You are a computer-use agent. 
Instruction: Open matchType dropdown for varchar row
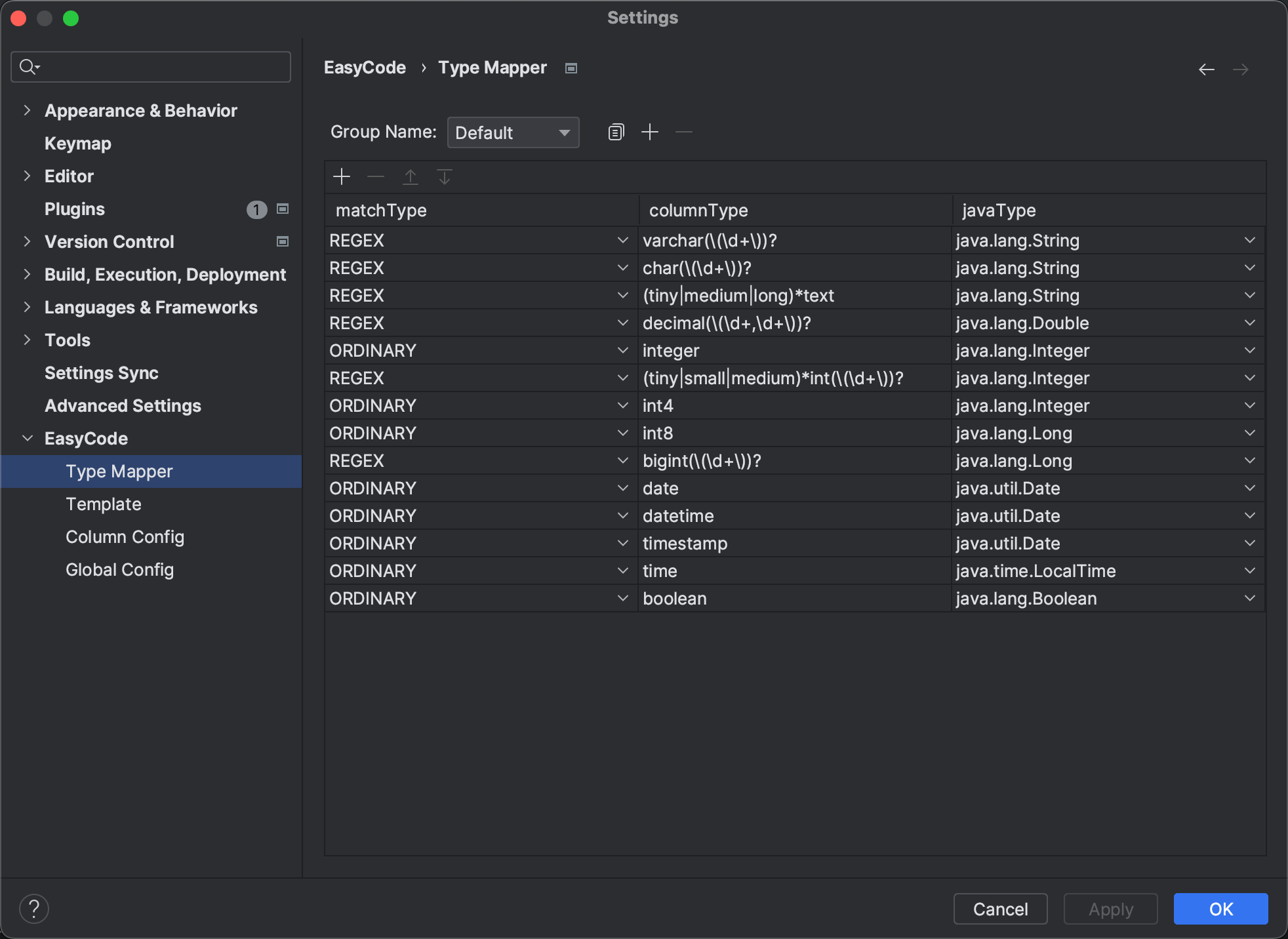[622, 241]
